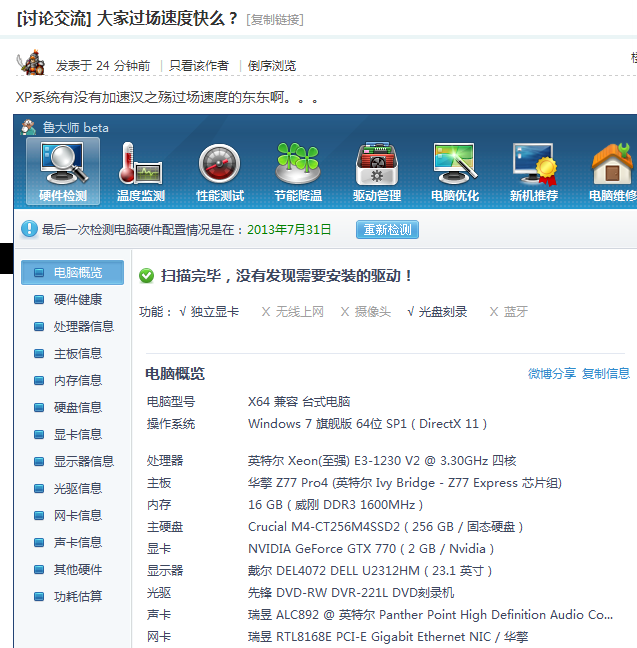Switch to 倒序浏览 reverse order view

272,66
